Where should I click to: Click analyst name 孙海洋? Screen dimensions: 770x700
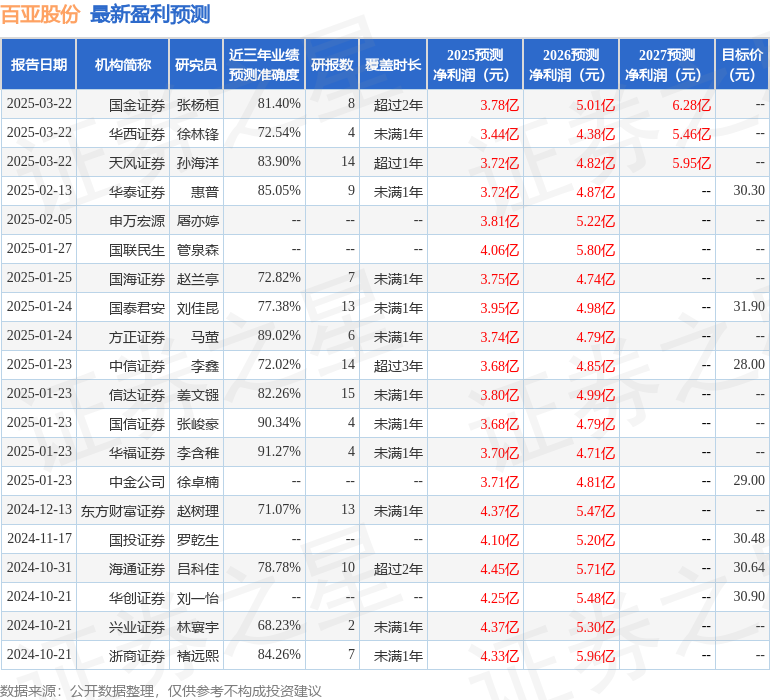(198, 163)
